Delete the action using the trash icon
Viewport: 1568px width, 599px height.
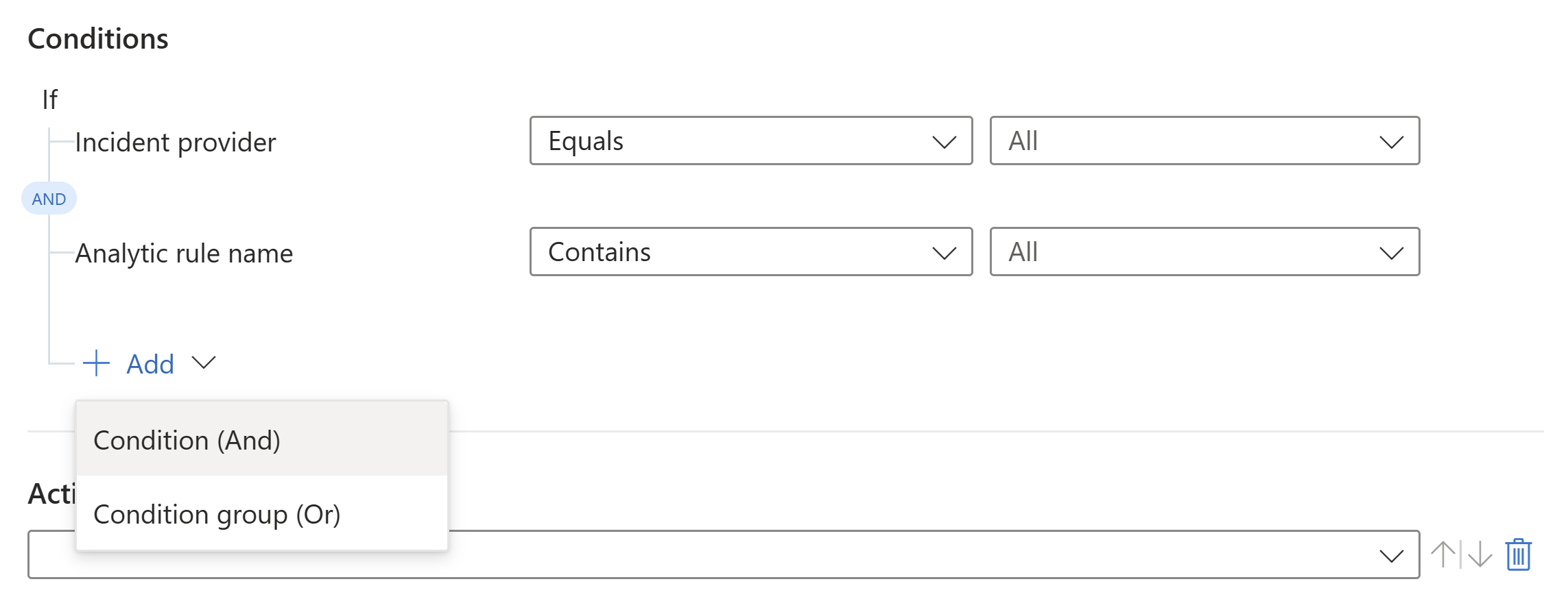click(1519, 554)
